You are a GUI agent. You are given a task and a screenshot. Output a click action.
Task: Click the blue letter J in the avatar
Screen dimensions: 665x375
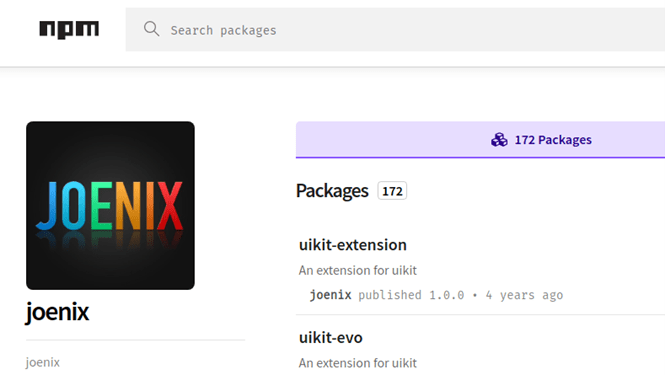47,205
